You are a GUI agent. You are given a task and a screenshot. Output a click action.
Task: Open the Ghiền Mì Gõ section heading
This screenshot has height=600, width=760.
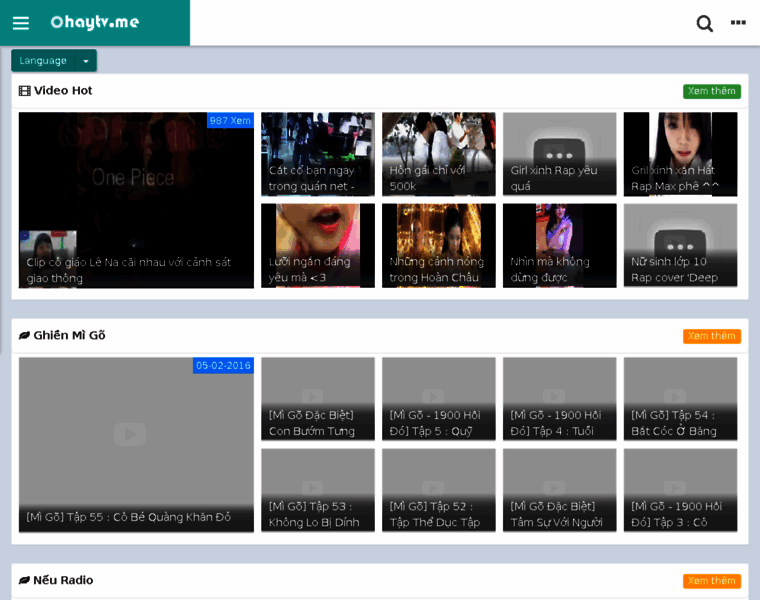(x=69, y=335)
